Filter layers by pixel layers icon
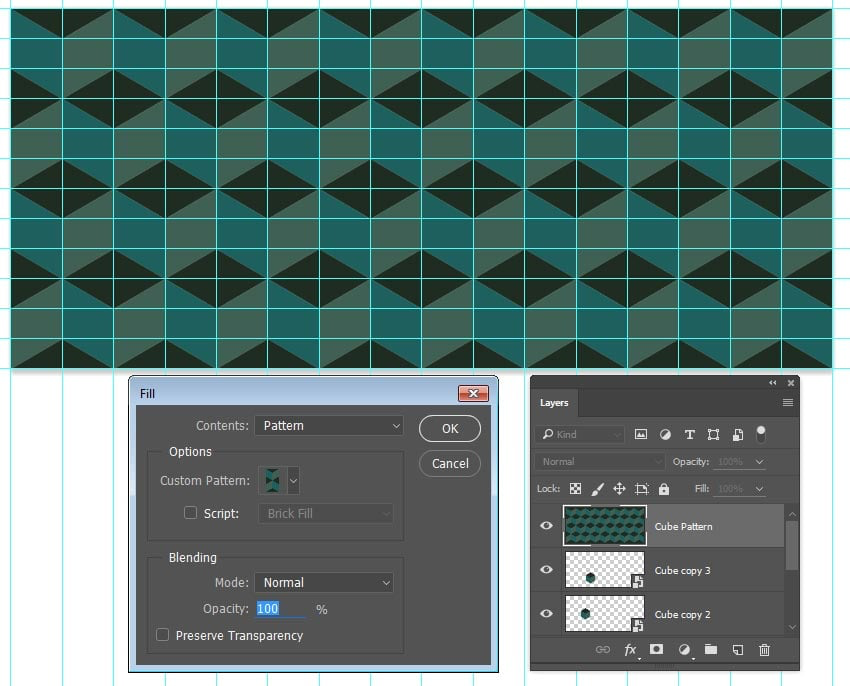The height and width of the screenshot is (686, 850). point(641,434)
